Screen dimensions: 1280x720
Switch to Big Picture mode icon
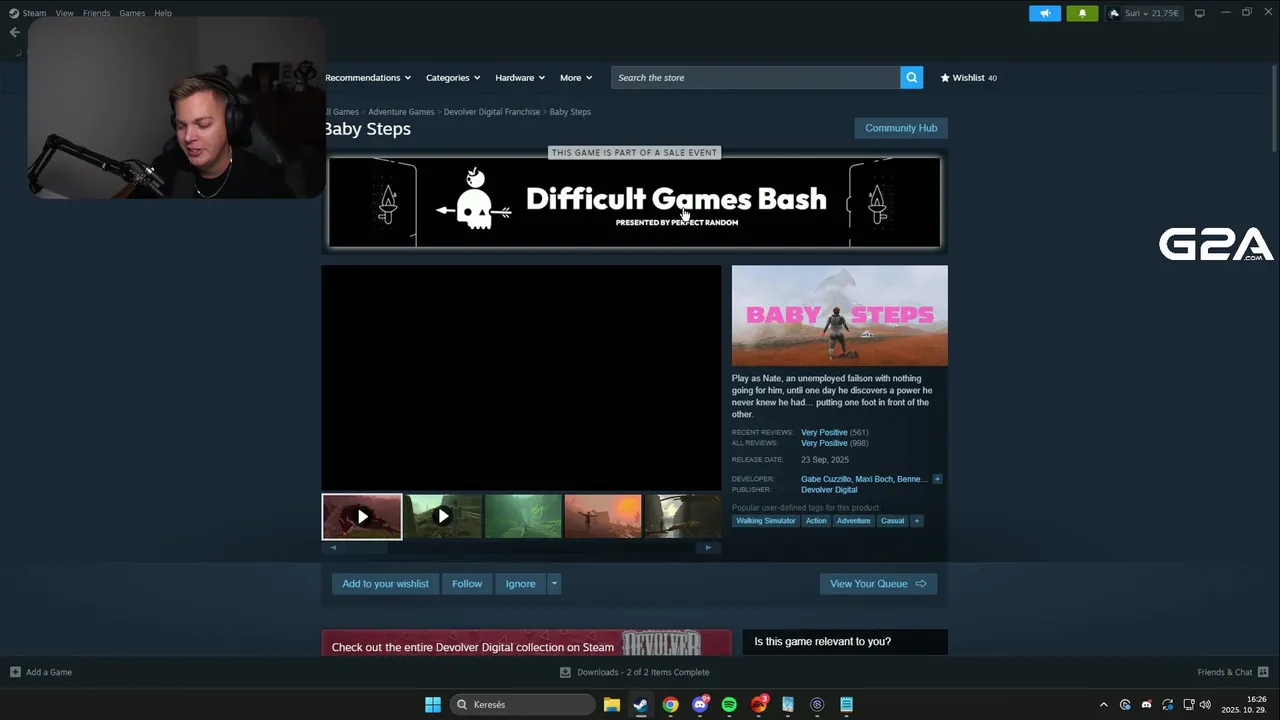pos(1200,13)
